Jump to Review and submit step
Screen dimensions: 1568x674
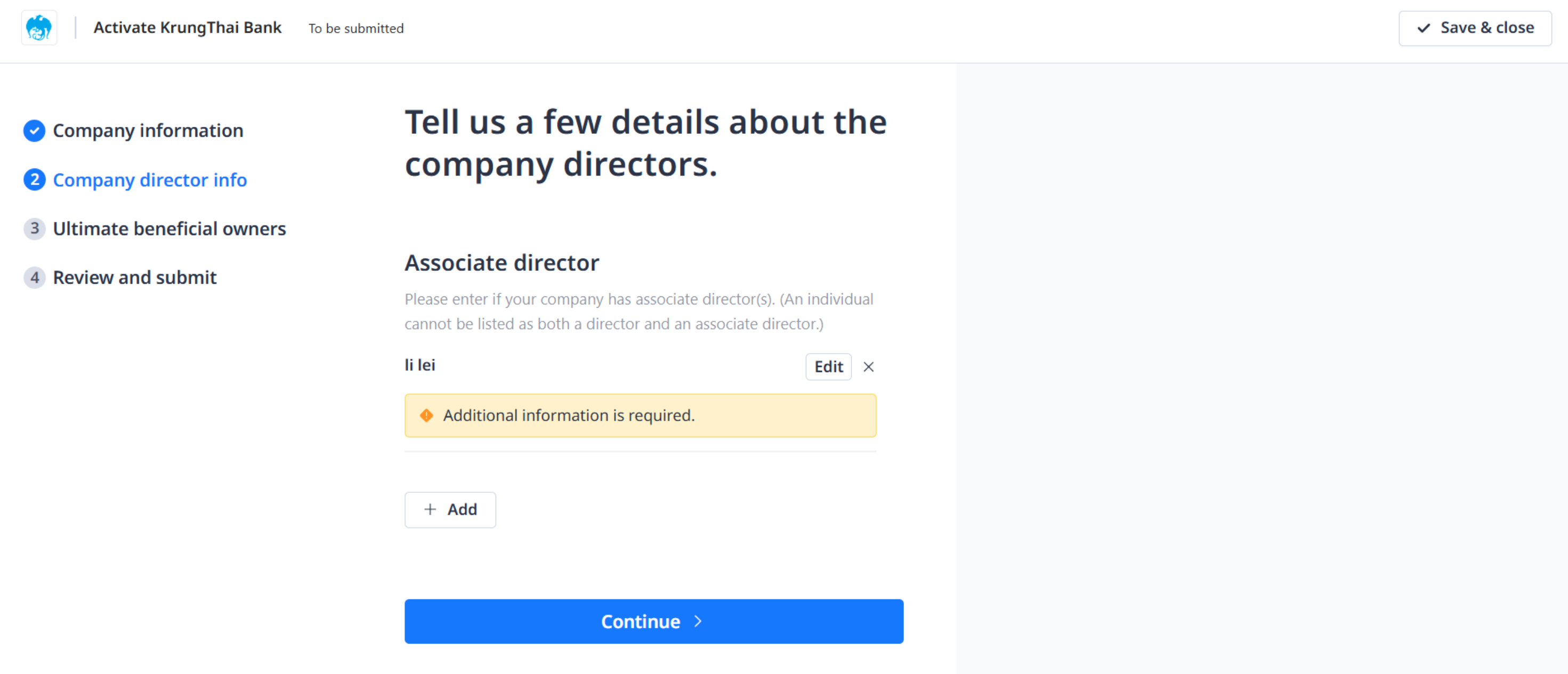click(x=134, y=278)
